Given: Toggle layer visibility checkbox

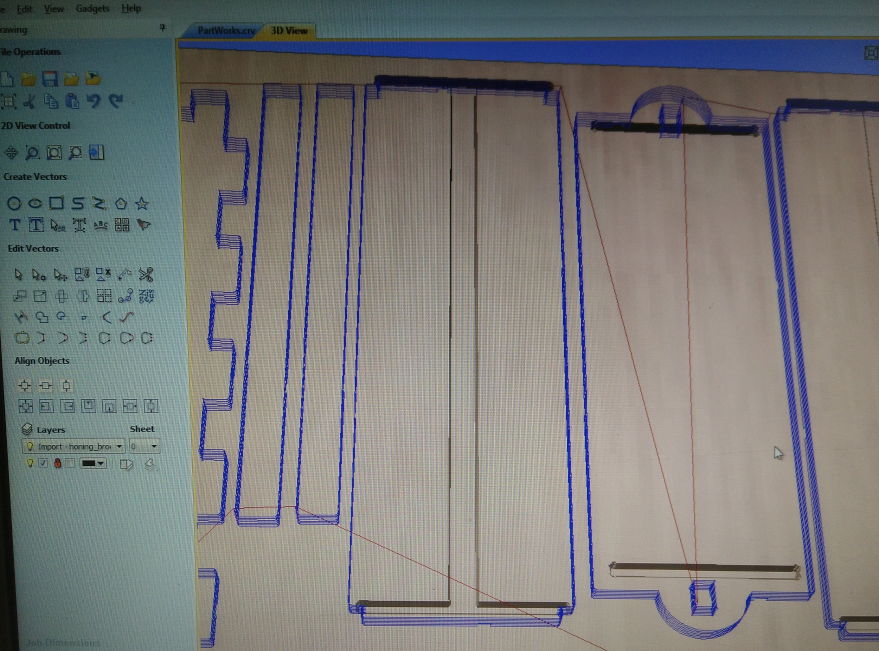Looking at the screenshot, I should 43,463.
